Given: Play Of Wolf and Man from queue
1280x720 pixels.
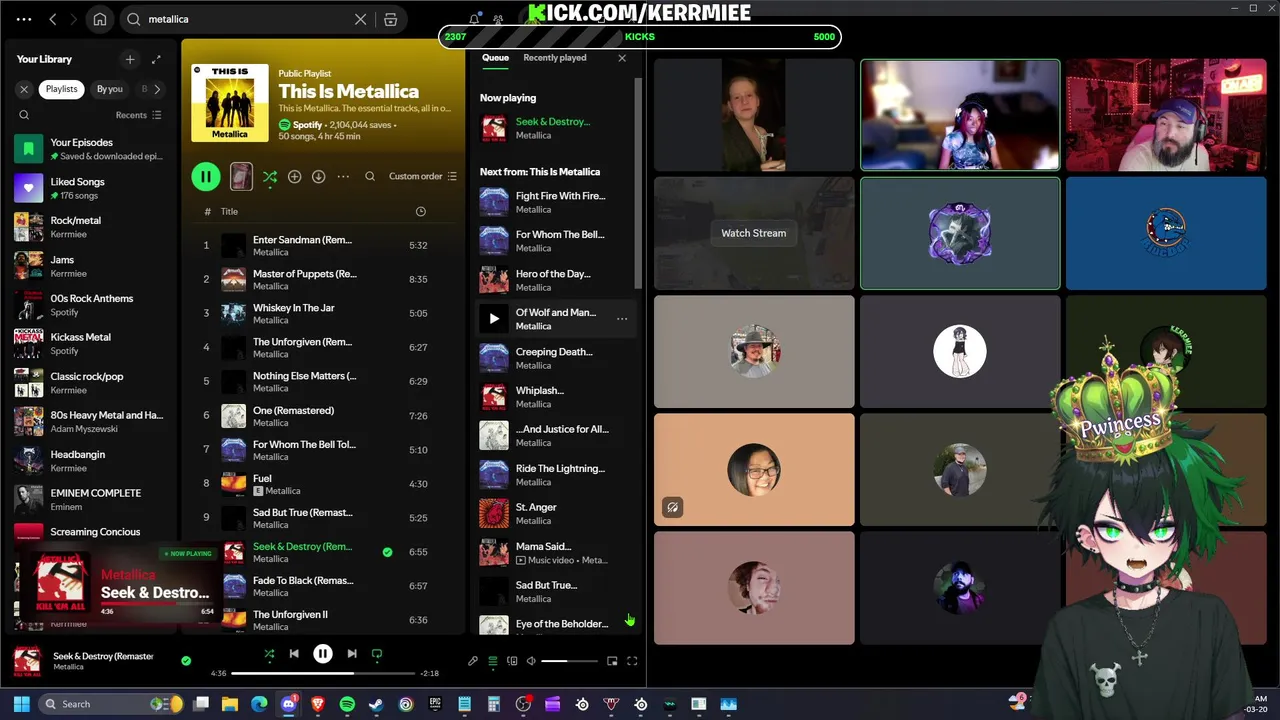Looking at the screenshot, I should (494, 319).
